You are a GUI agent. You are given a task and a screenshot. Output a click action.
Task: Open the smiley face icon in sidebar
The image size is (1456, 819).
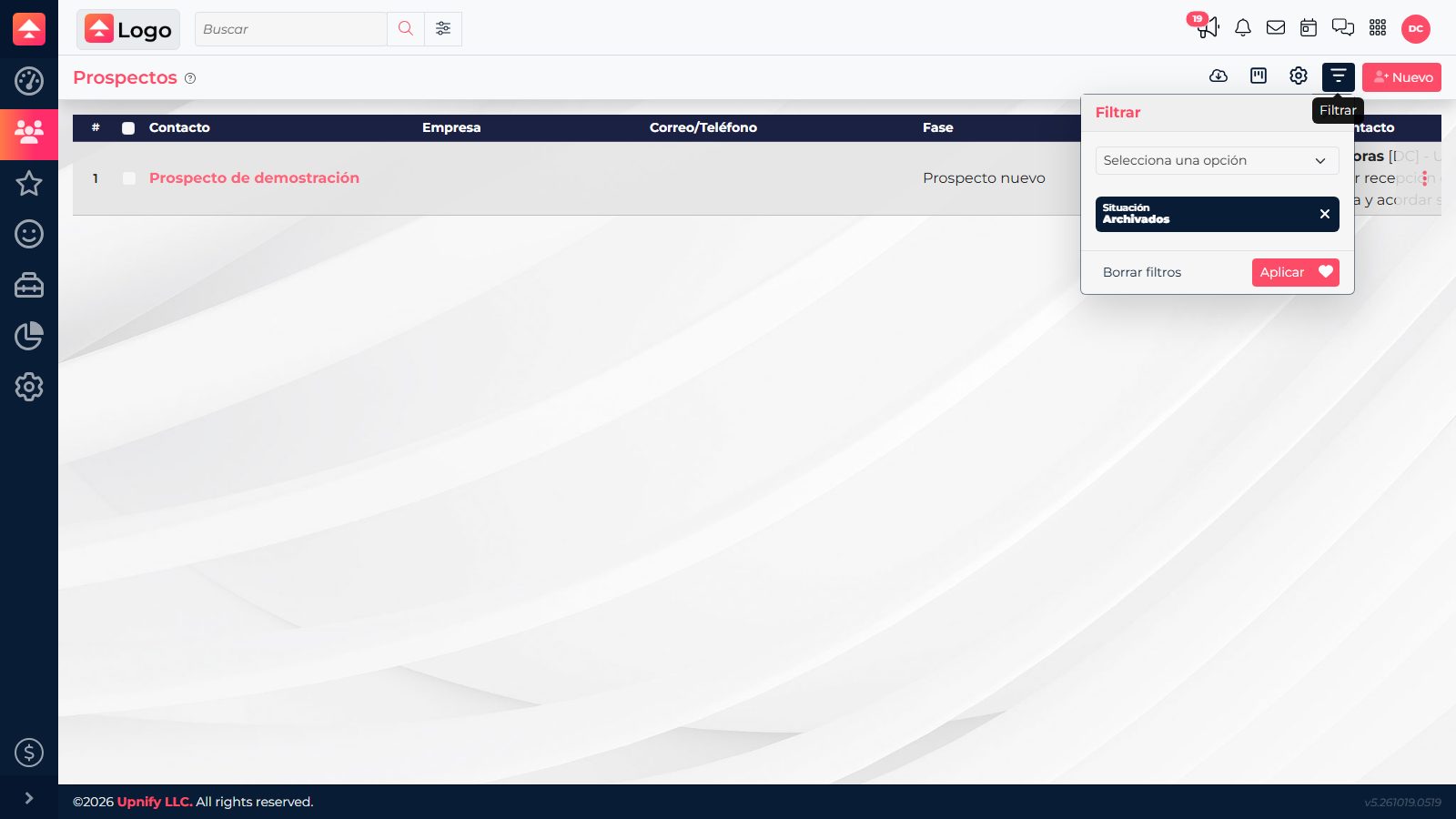coord(29,234)
